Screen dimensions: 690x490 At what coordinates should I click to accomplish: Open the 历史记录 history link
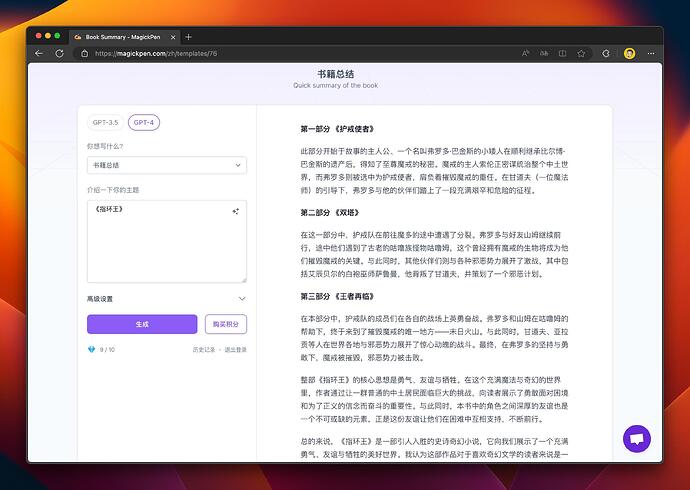click(x=204, y=350)
